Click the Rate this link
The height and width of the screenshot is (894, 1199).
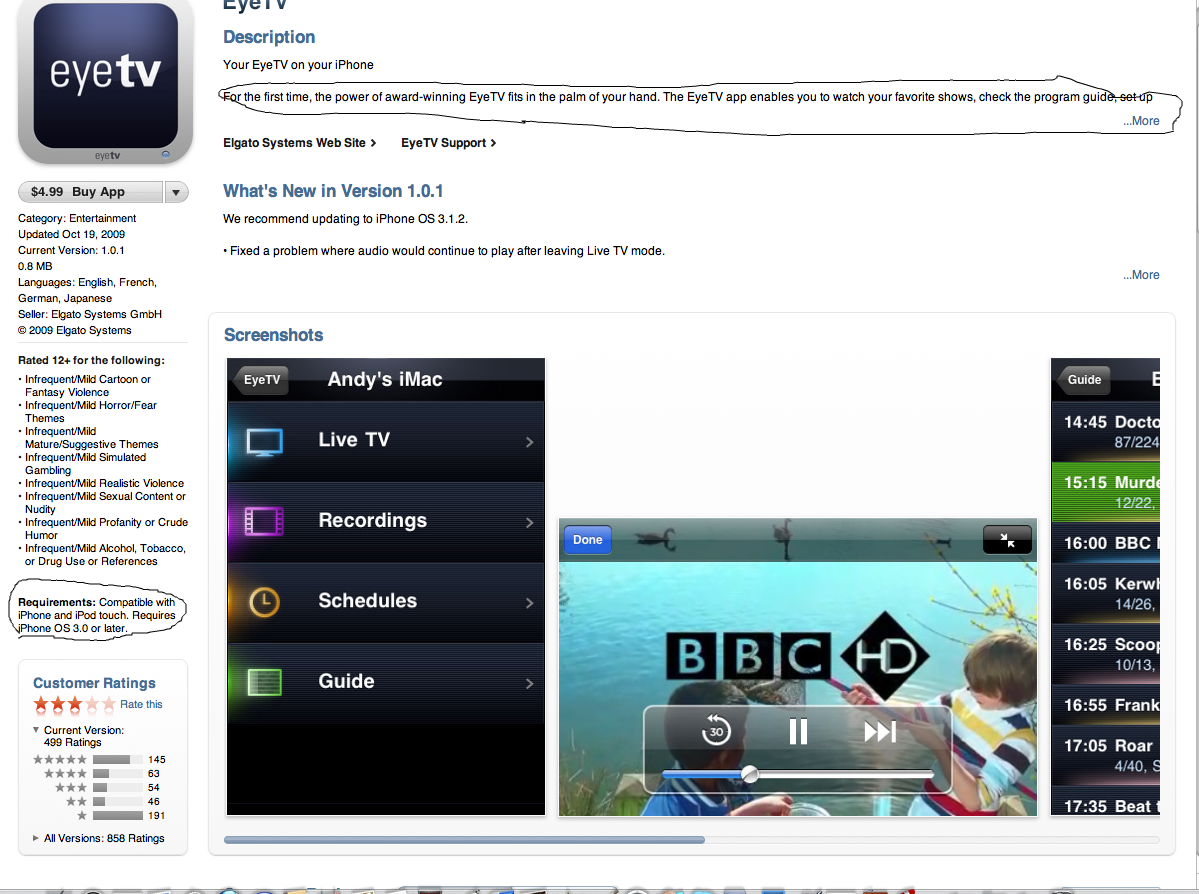(x=141, y=704)
